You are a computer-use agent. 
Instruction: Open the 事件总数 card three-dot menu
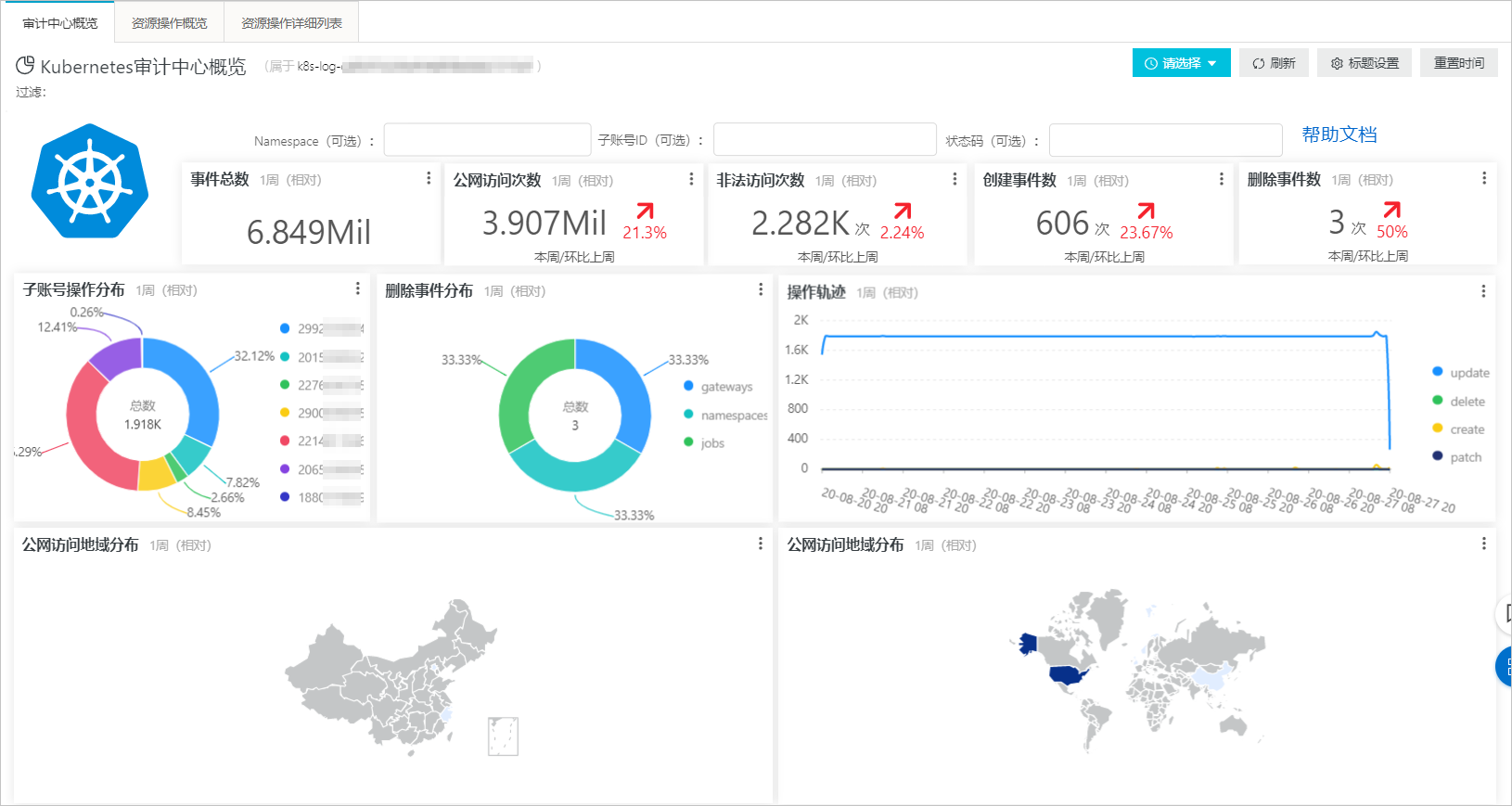428,178
